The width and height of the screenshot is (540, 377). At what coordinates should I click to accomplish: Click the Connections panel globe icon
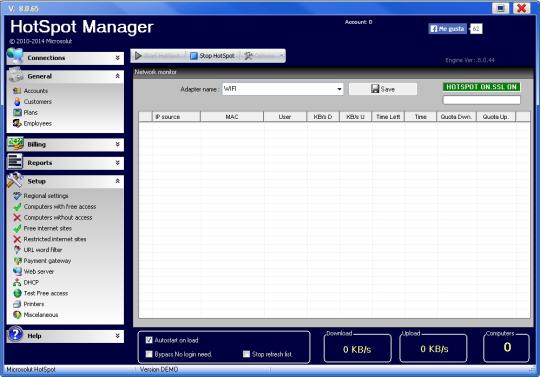pyautogui.click(x=15, y=56)
